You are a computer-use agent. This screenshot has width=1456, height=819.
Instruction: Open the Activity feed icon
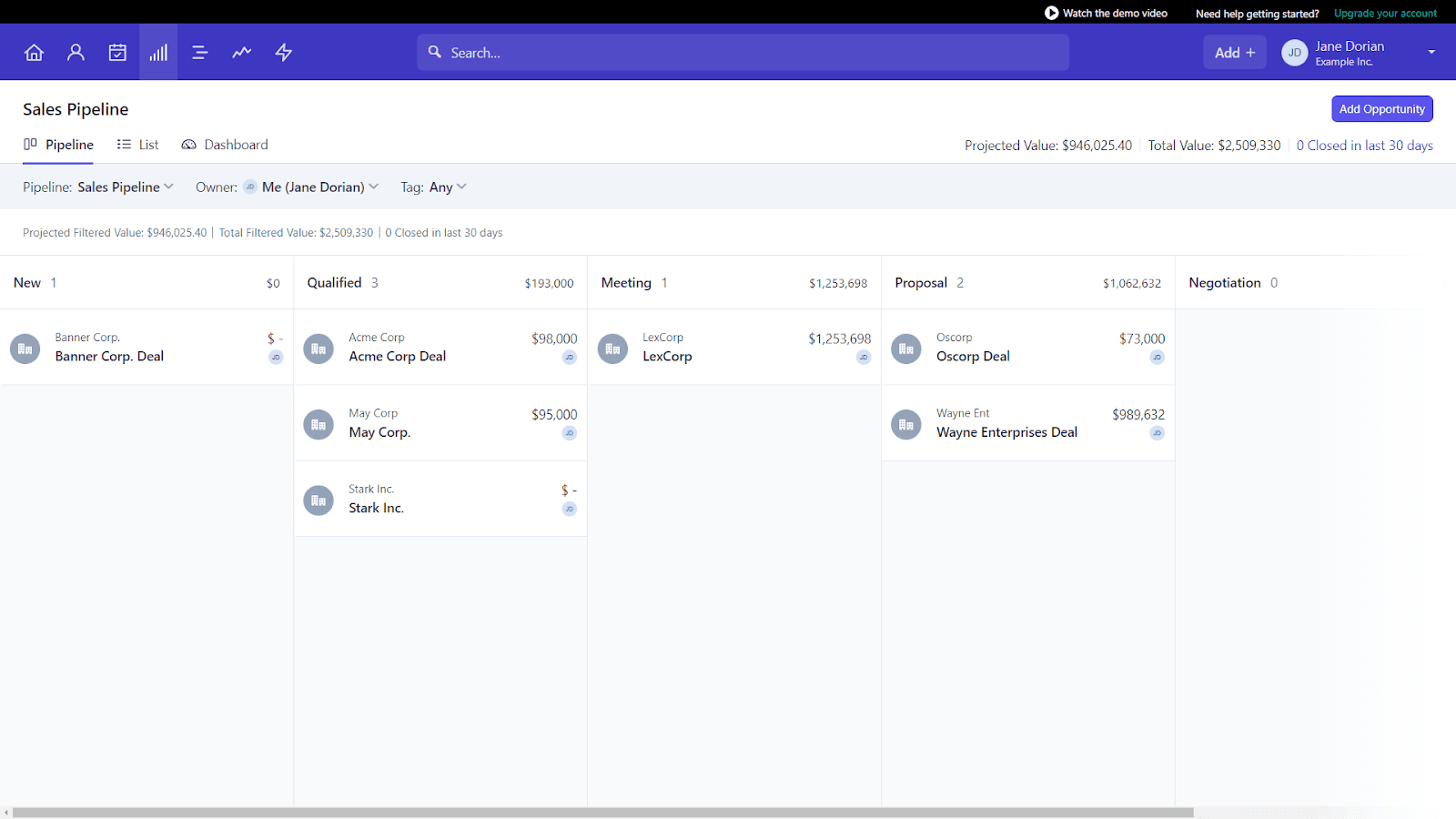click(199, 52)
